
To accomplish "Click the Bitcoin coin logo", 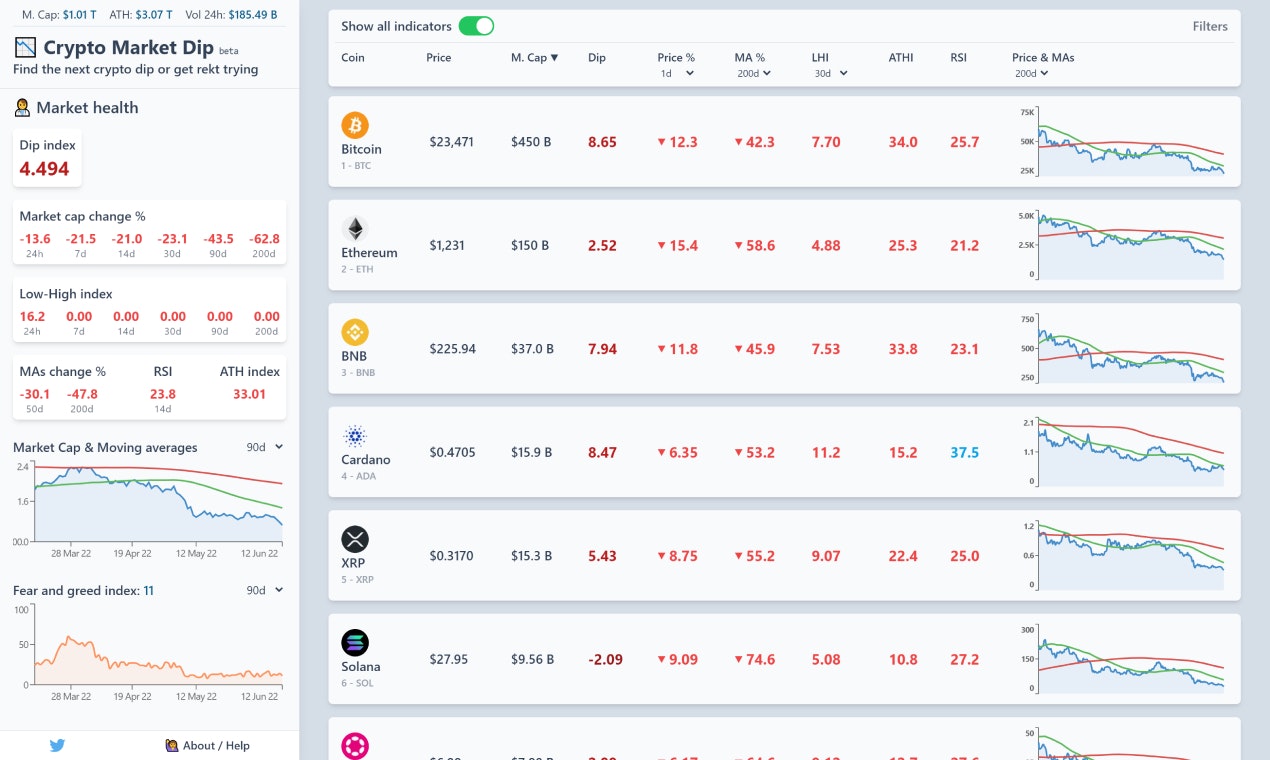I will pos(355,125).
